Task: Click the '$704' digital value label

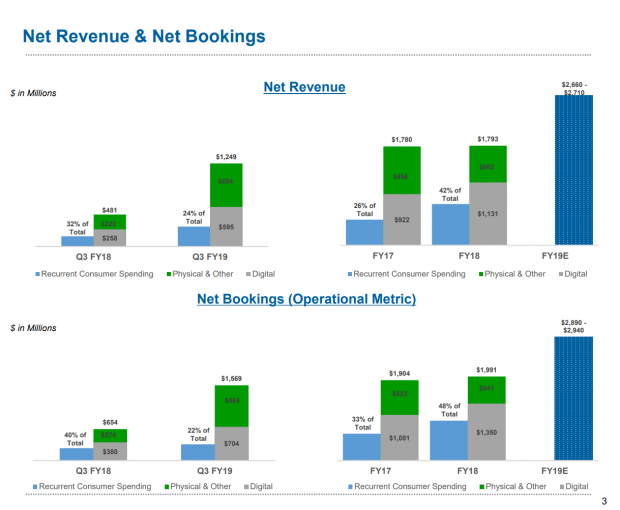Action: point(231,444)
